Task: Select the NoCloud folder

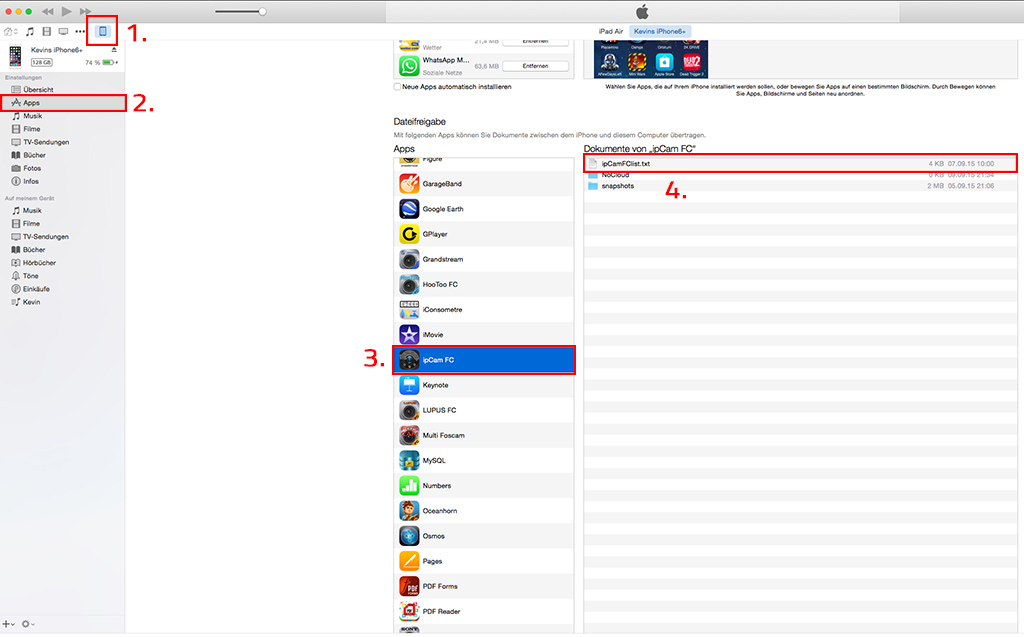Action: (800, 174)
